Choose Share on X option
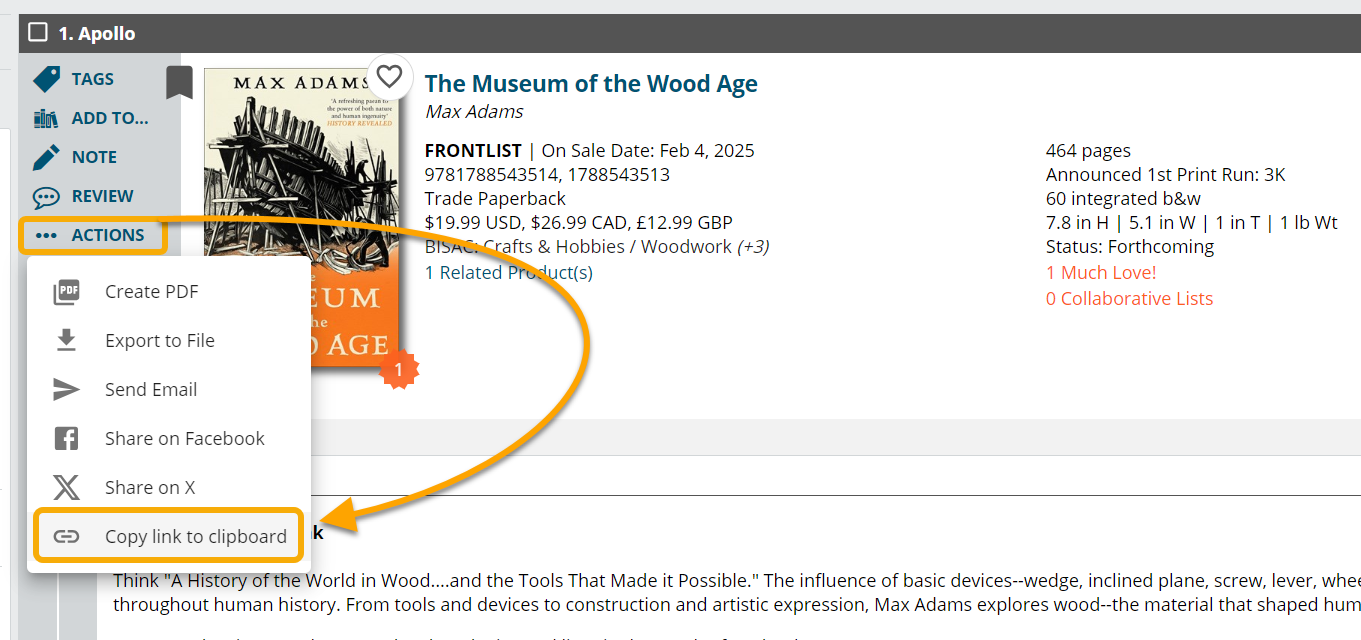 tap(150, 487)
